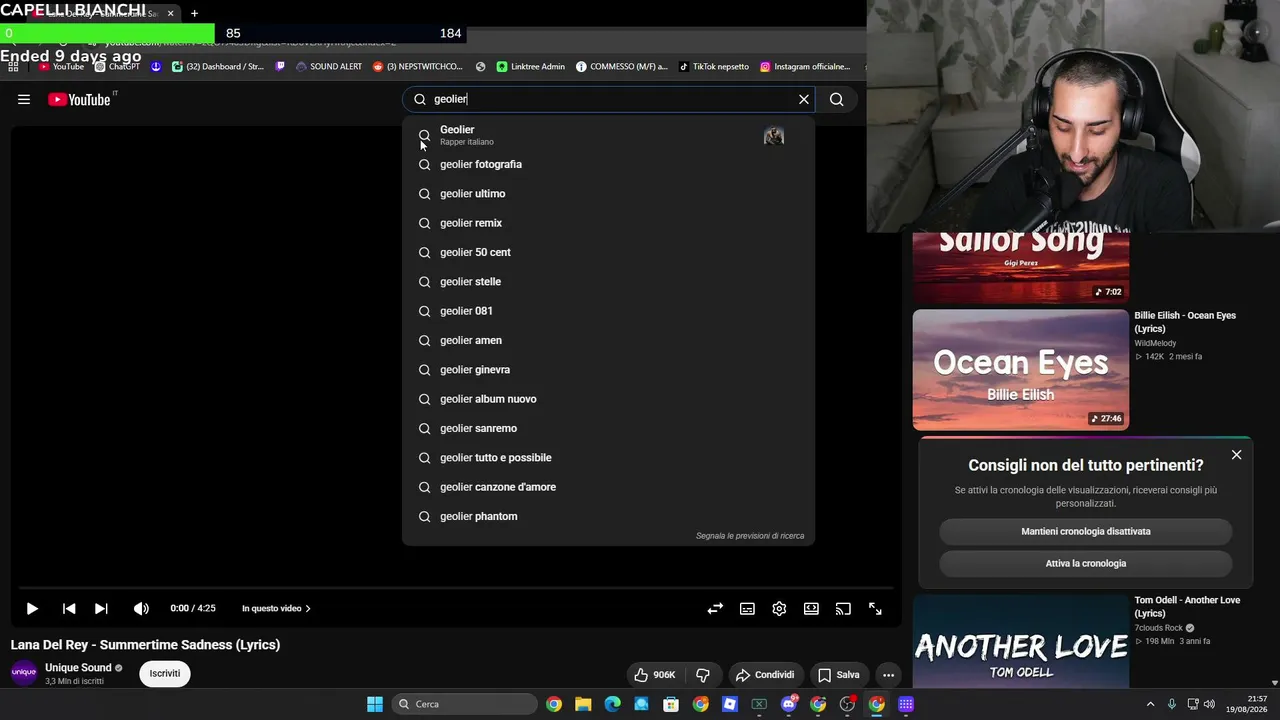1280x720 pixels.
Task: Open the Linktree Admin bookmark
Action: pos(531,67)
